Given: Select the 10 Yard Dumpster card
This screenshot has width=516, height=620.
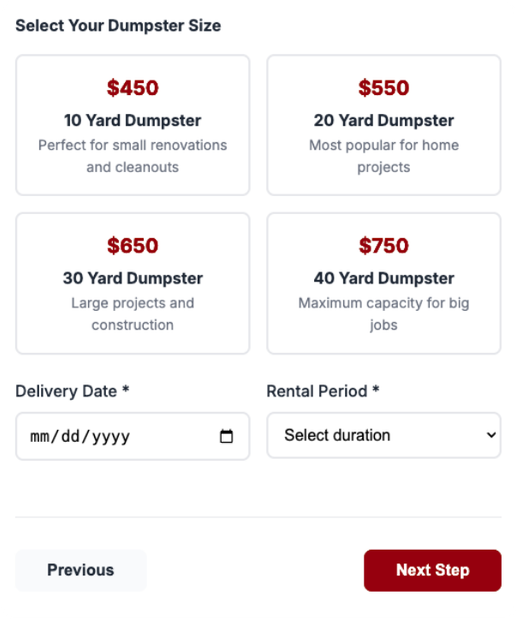Looking at the screenshot, I should coord(132,125).
